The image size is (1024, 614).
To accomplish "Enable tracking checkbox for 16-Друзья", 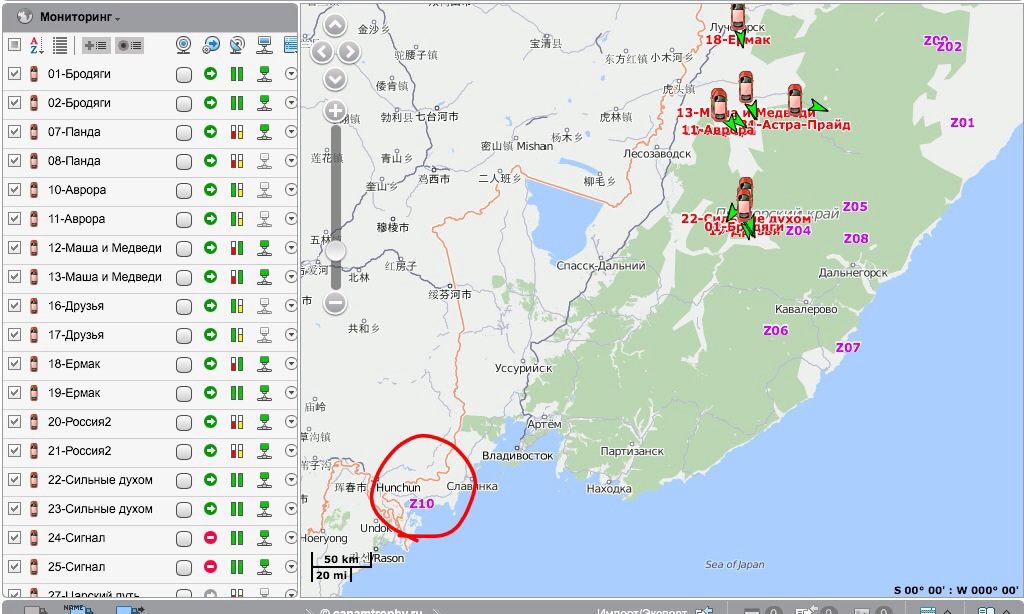I will pos(184,306).
